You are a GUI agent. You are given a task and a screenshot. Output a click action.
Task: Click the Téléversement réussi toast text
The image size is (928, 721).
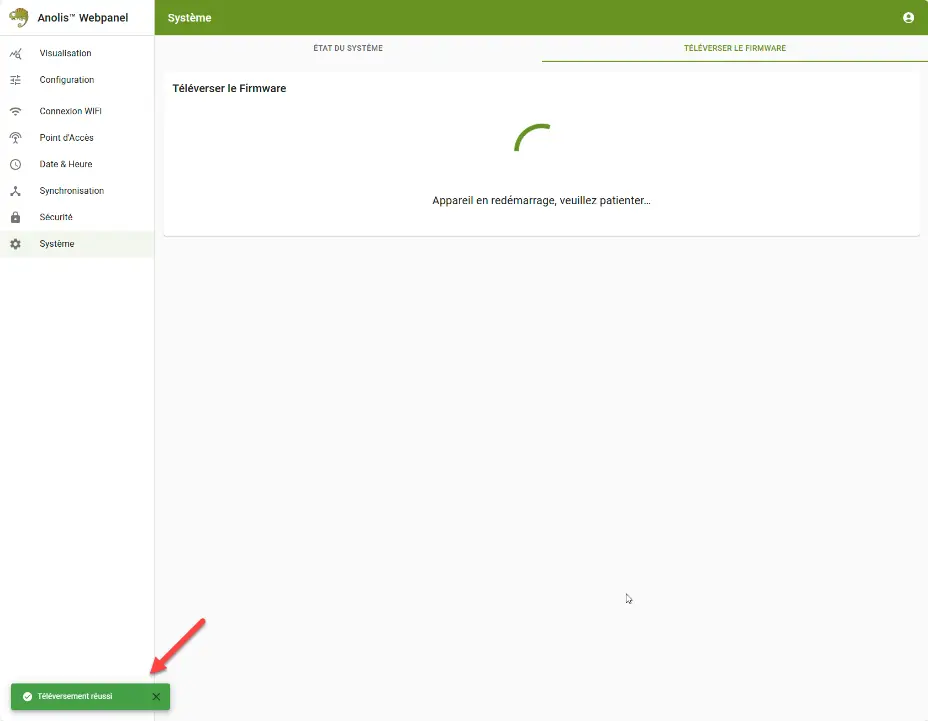(75, 696)
